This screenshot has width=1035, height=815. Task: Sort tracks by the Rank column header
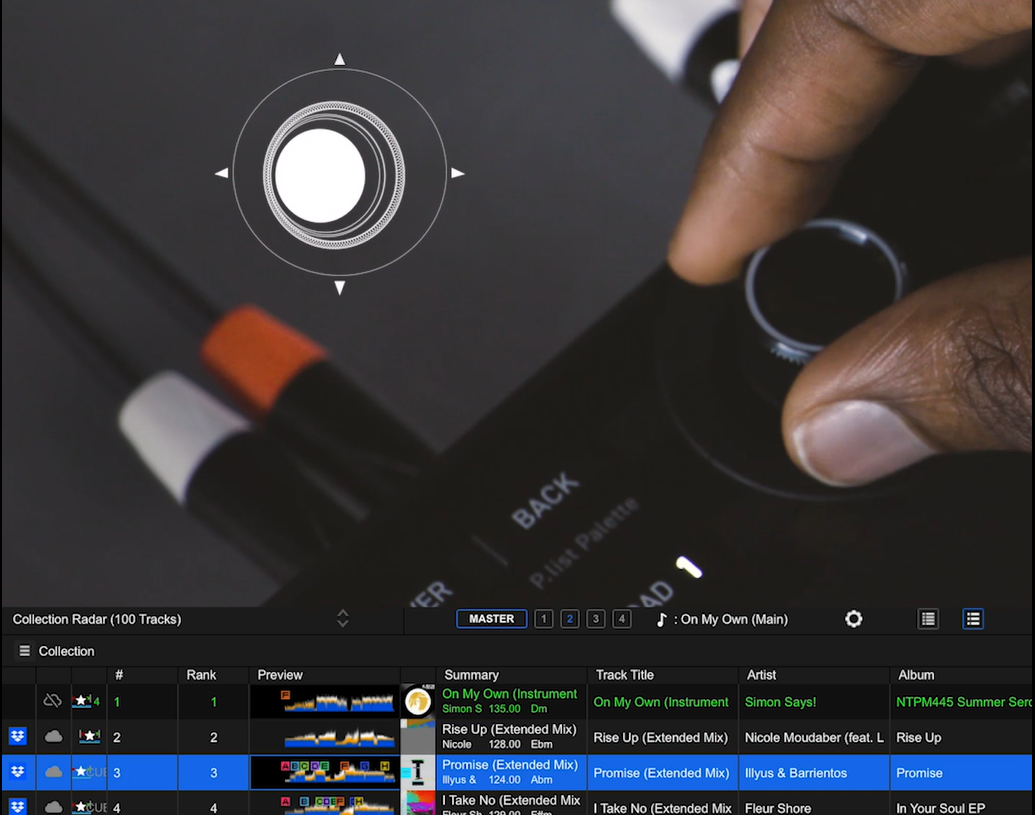[201, 675]
